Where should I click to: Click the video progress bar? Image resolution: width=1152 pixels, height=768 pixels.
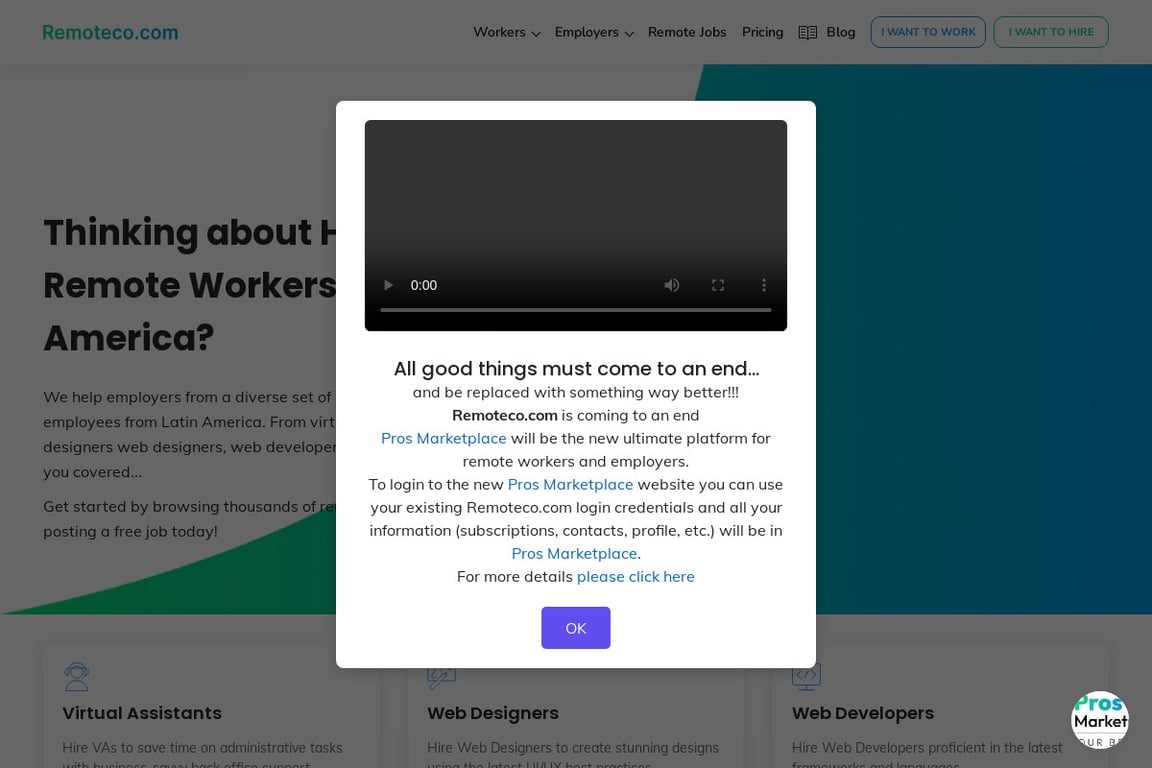[575, 310]
